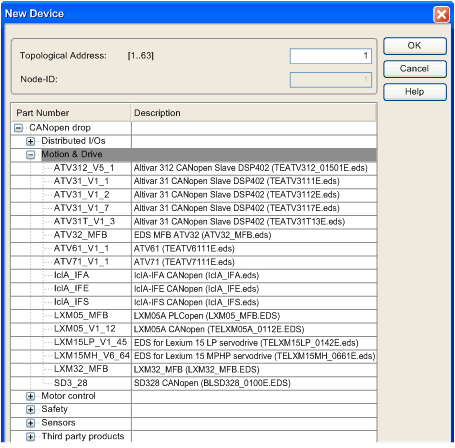Select the Sensors tree label
The image size is (455, 448).
click(x=58, y=423)
